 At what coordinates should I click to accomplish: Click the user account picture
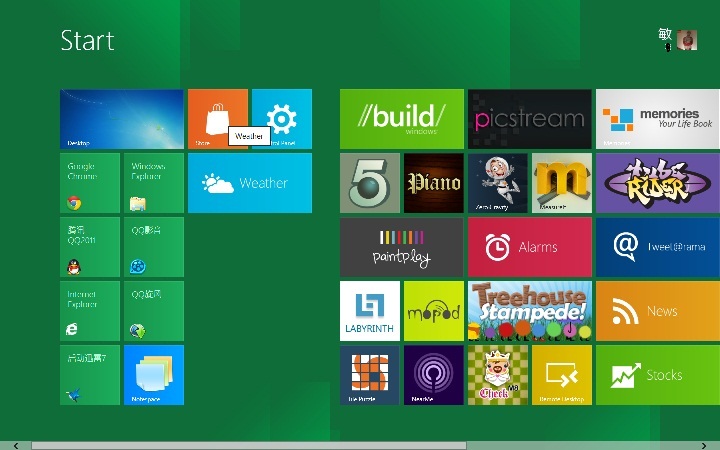coord(687,39)
